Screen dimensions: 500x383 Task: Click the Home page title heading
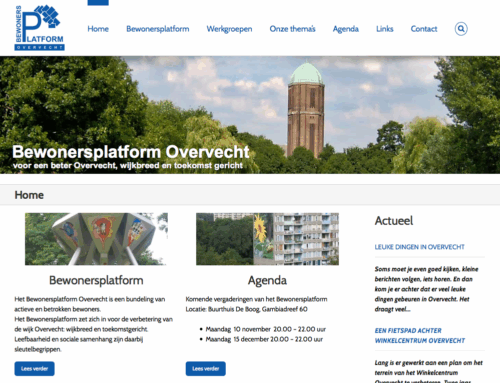point(29,195)
